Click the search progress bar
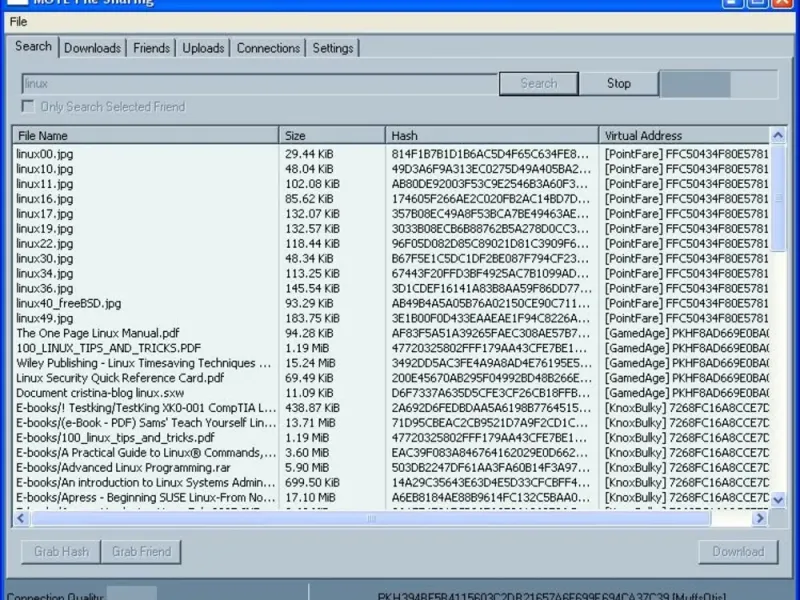Screen dimensions: 800x600 click(718, 84)
